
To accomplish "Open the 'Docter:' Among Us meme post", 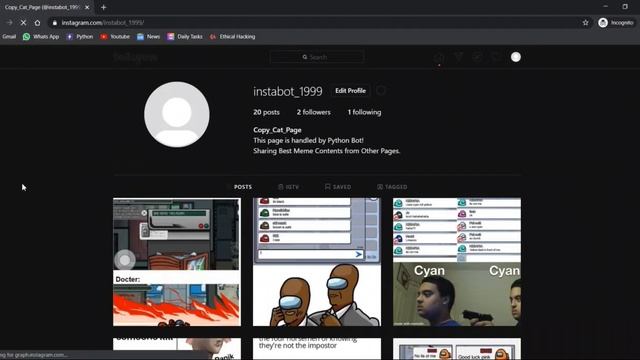I will click(x=177, y=262).
